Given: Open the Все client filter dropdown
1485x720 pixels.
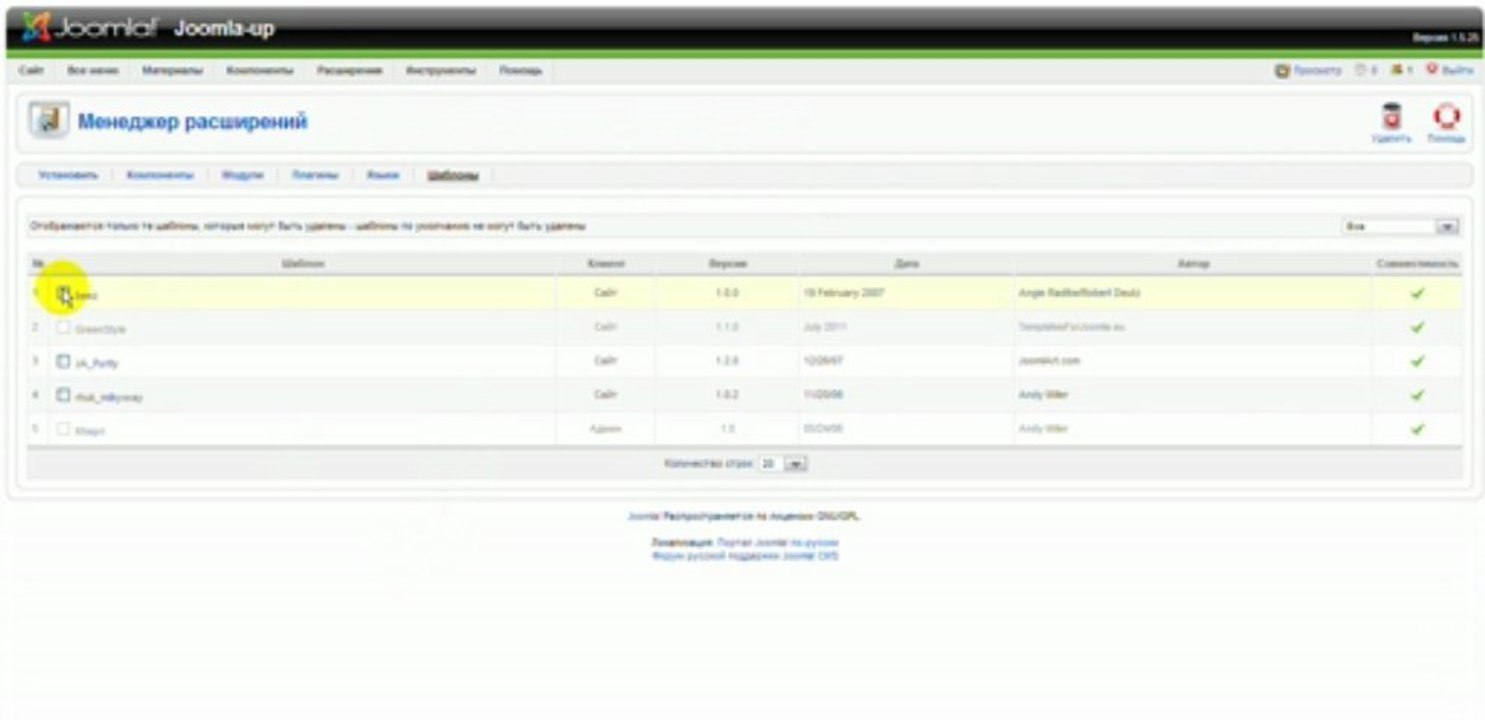Looking at the screenshot, I should pyautogui.click(x=1399, y=227).
